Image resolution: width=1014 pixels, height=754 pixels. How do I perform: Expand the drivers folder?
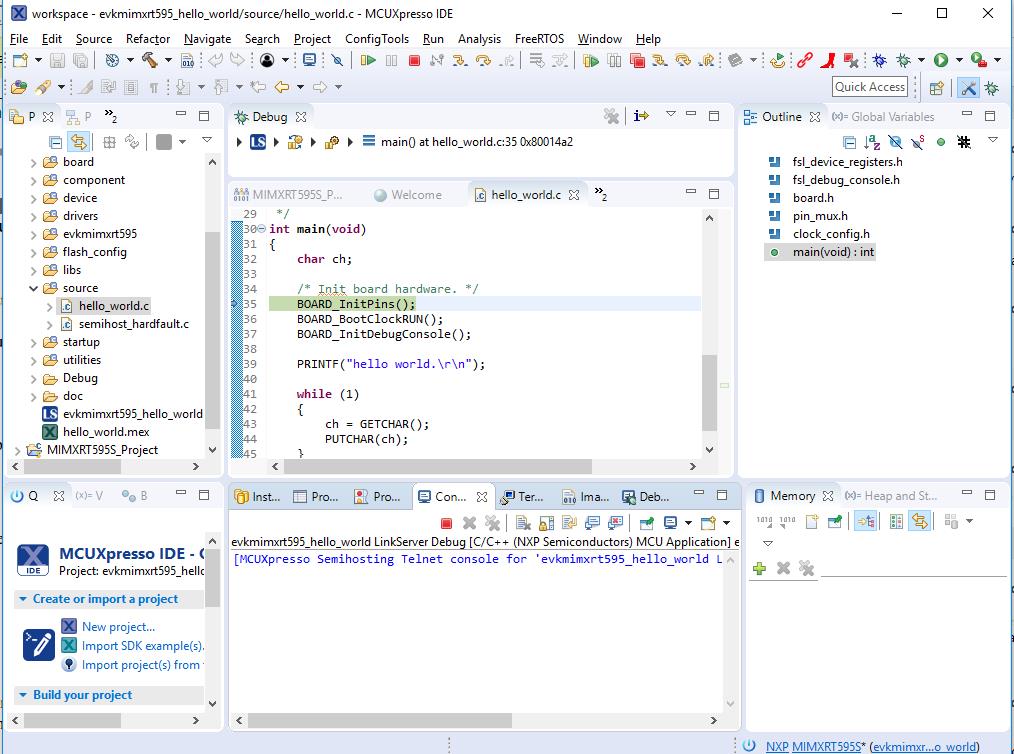[34, 216]
